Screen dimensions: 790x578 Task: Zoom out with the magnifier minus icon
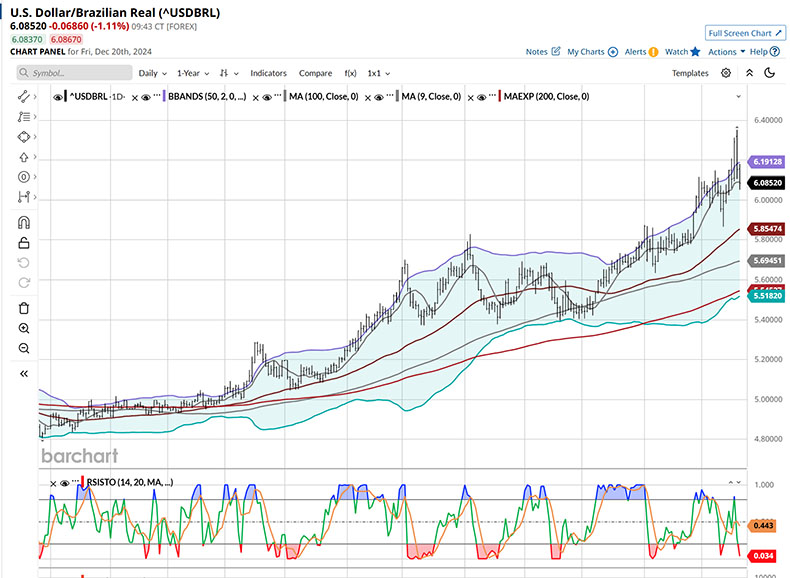pyautogui.click(x=24, y=348)
